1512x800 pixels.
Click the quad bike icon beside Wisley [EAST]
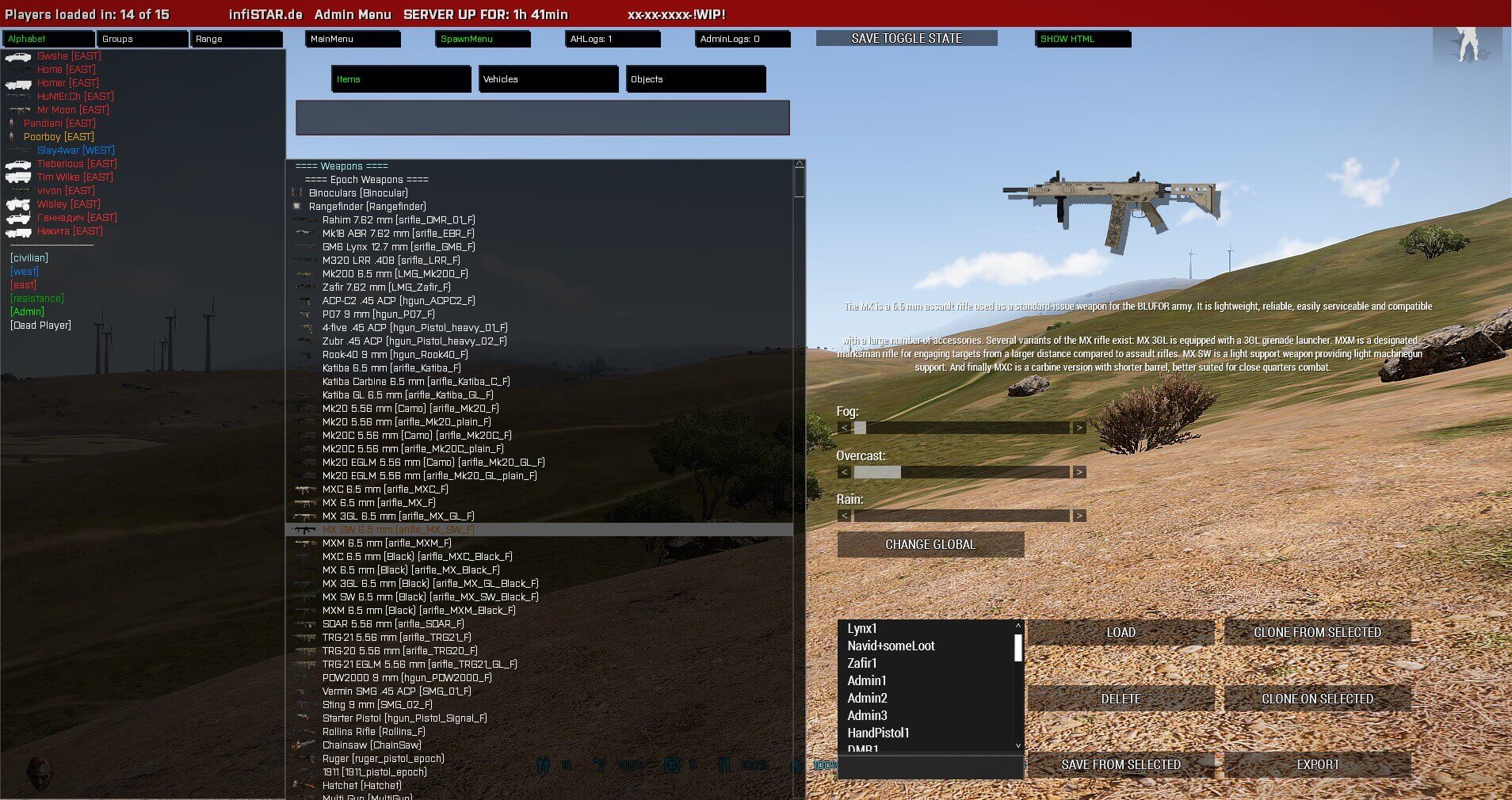pos(17,204)
